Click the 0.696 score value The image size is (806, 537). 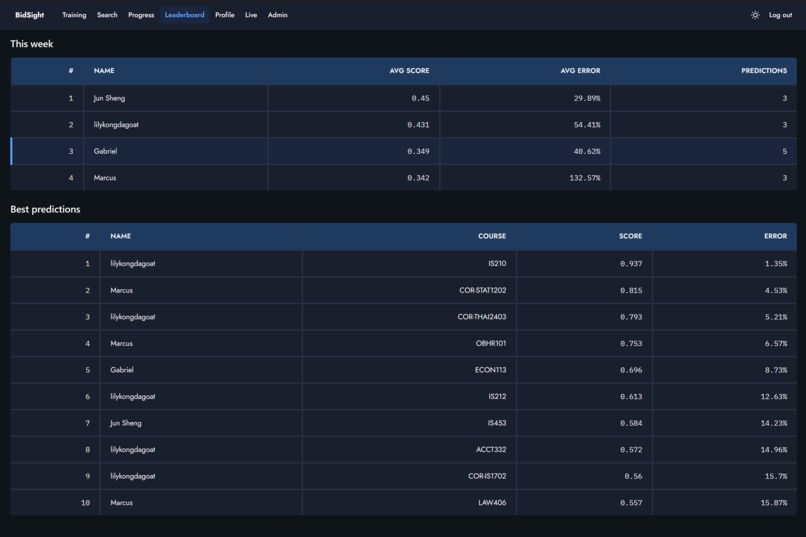pos(631,370)
